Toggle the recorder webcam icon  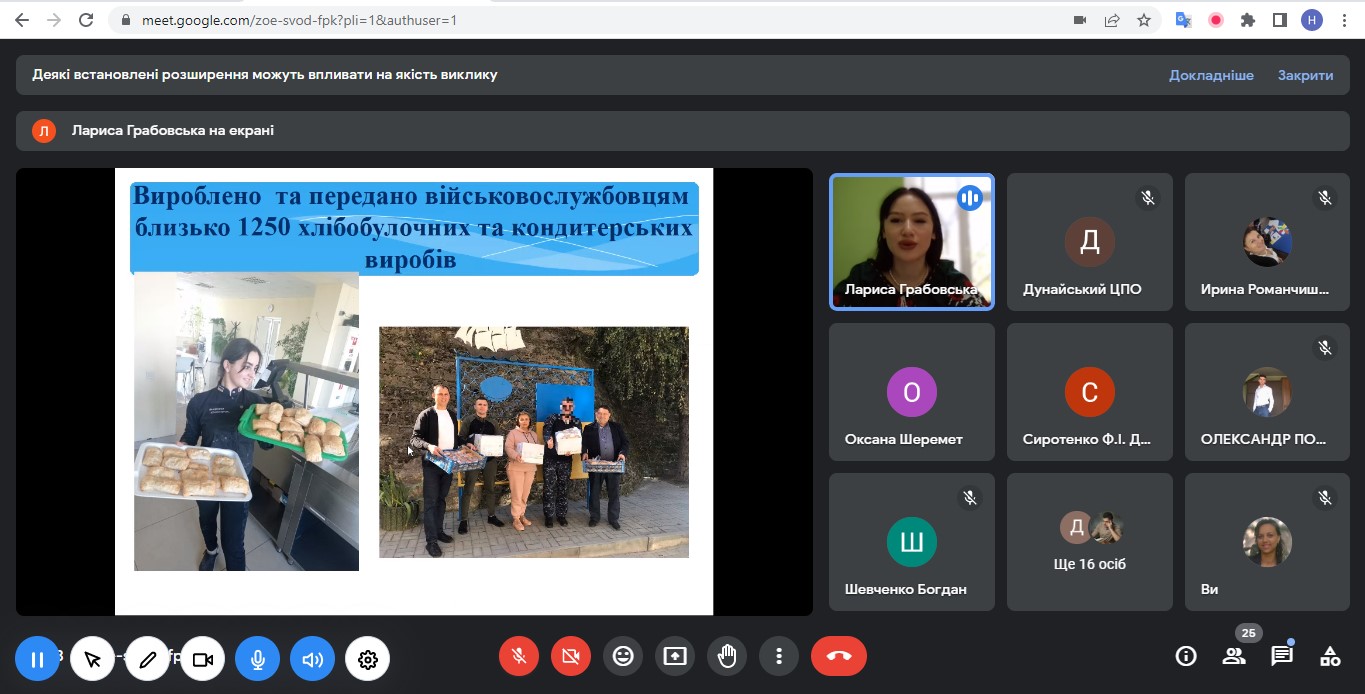pyautogui.click(x=203, y=659)
